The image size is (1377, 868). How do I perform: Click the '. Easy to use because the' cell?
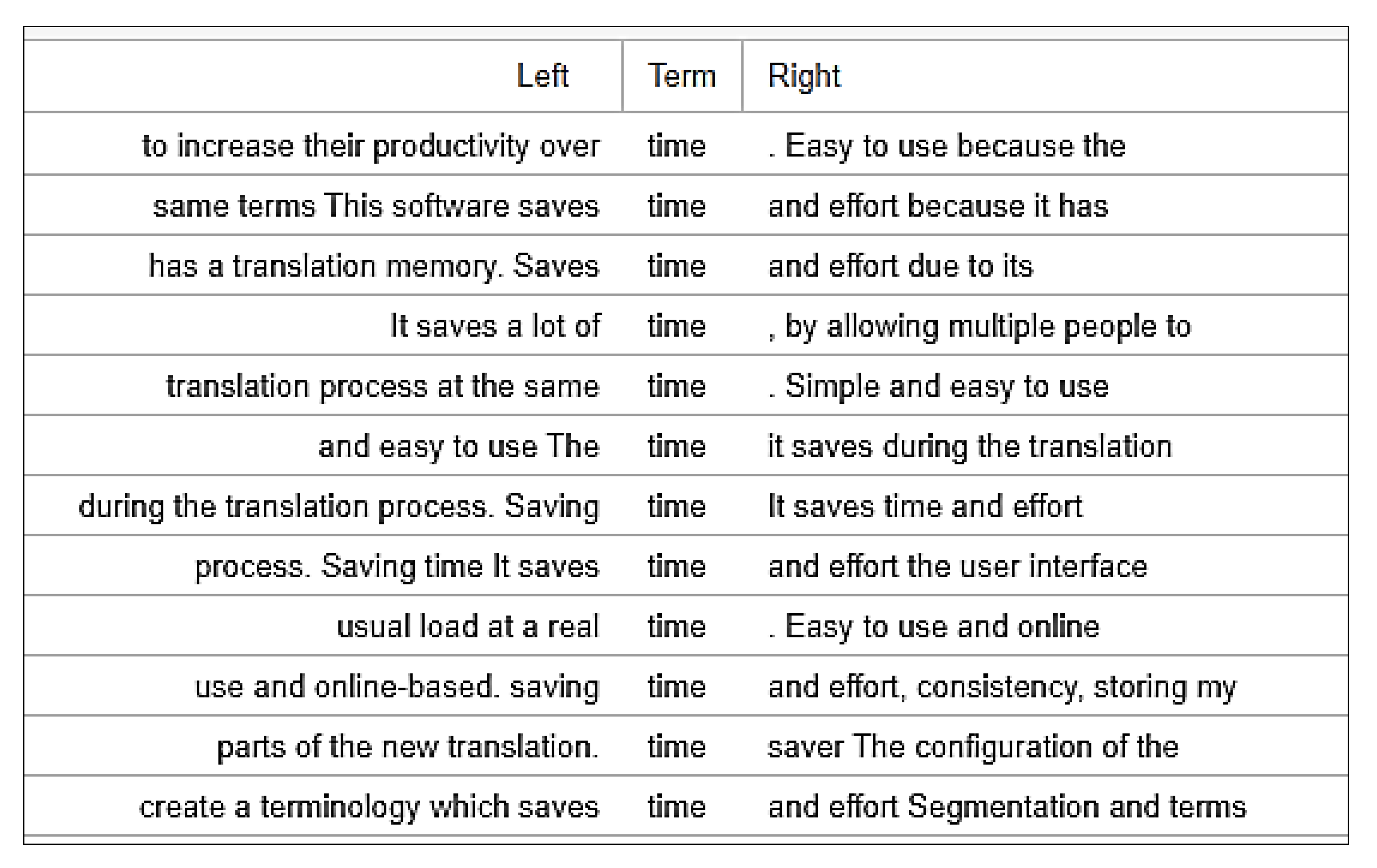[947, 146]
